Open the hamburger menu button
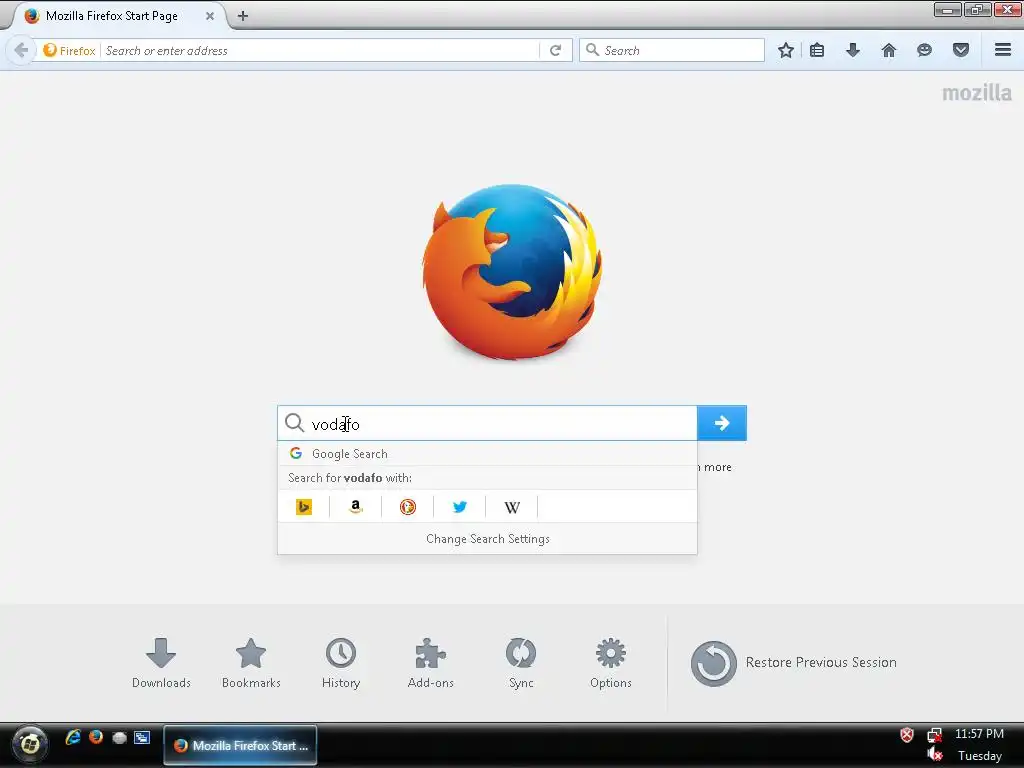This screenshot has height=768, width=1024. click(1003, 50)
